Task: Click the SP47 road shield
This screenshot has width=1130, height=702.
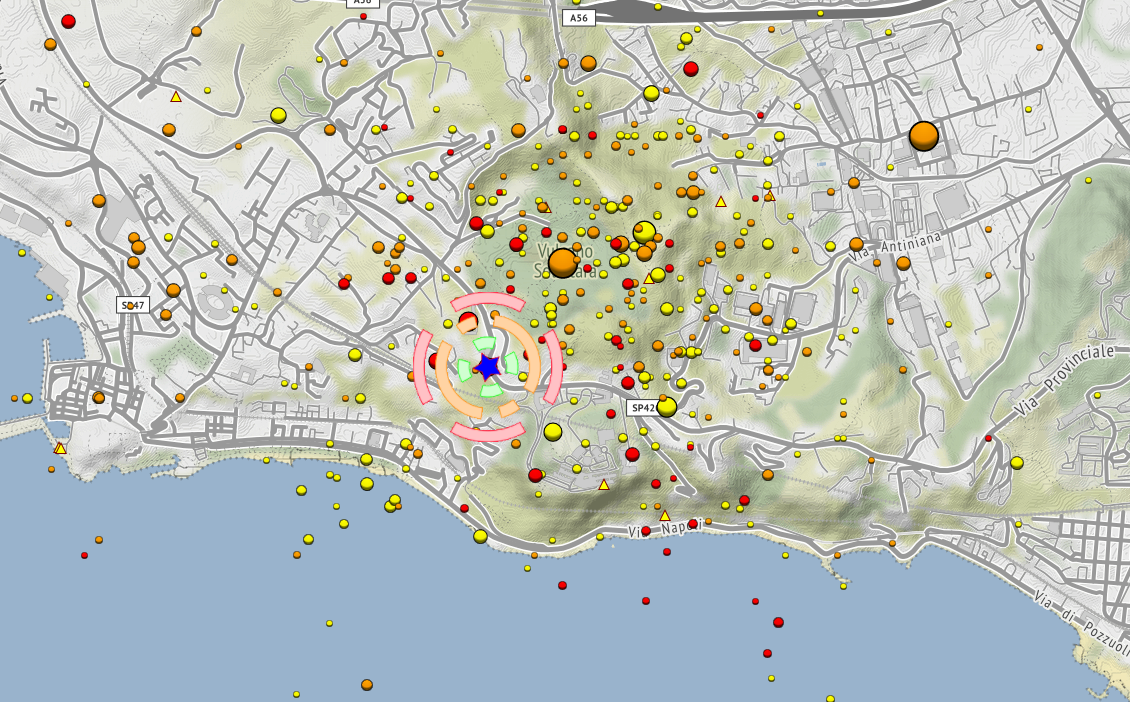Action: coord(133,305)
